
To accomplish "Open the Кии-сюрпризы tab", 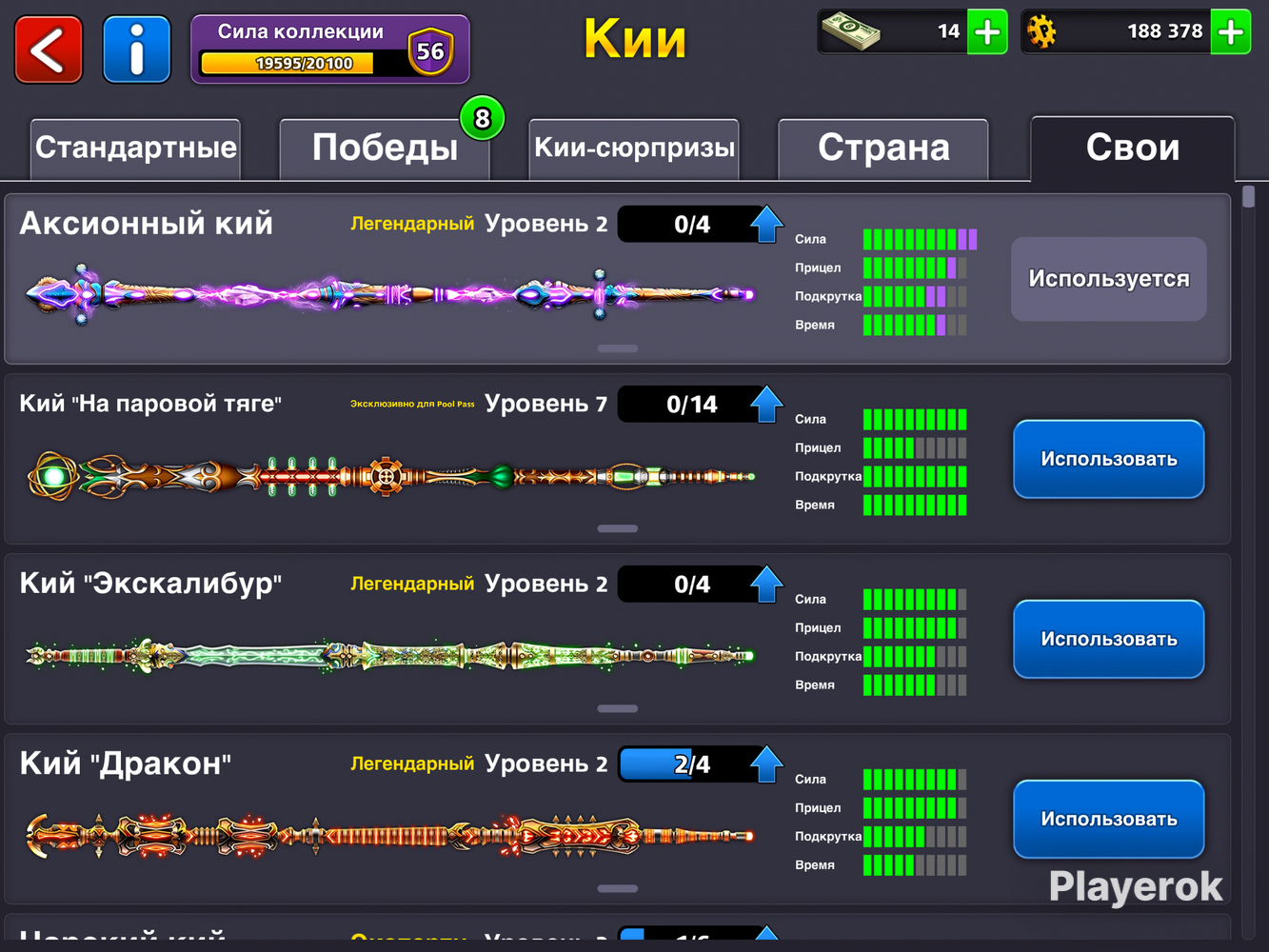I will click(634, 149).
